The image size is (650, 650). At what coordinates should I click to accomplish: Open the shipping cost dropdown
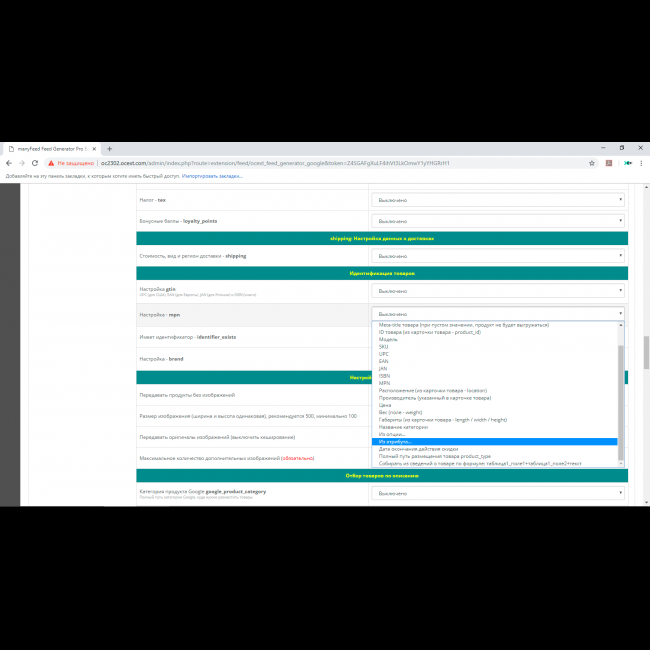click(x=498, y=256)
